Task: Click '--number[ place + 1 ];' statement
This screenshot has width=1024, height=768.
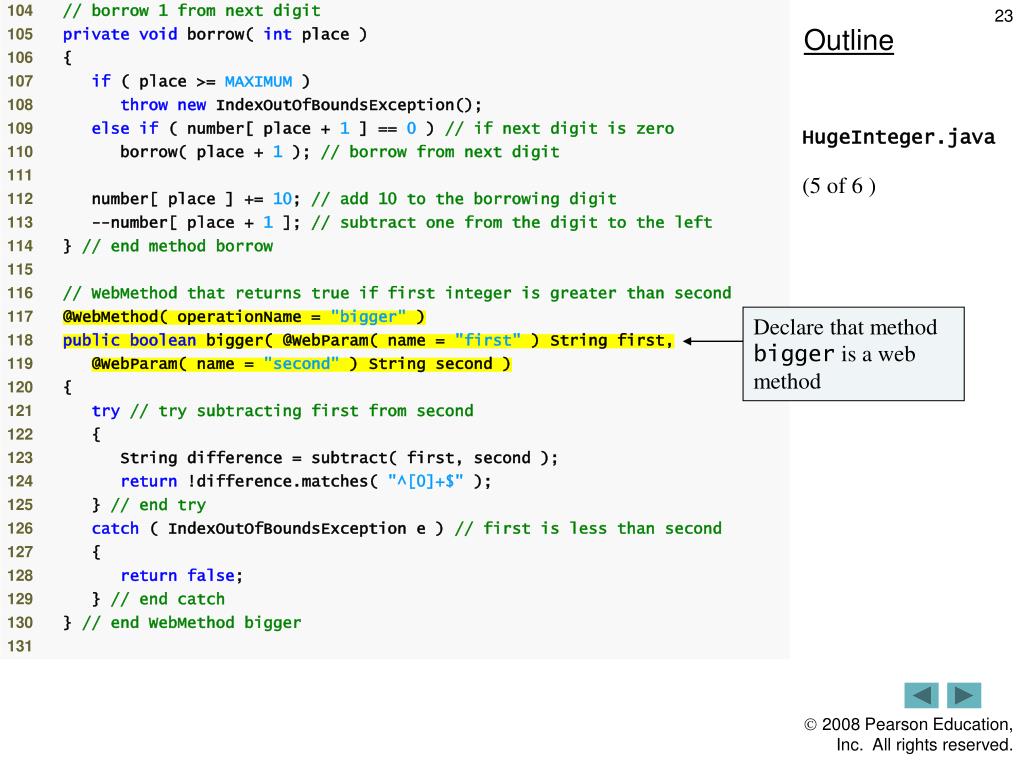Action: [x=196, y=223]
